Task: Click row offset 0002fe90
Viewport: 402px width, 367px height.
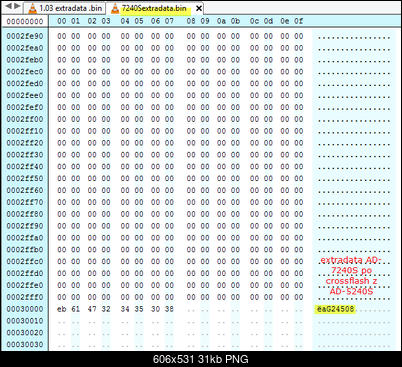Action: 25,36
